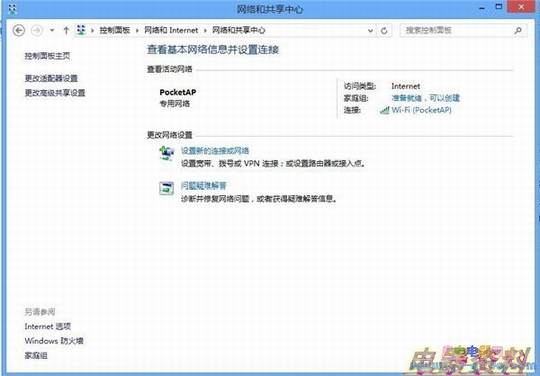The width and height of the screenshot is (540, 376).
Task: Select 控制面板 breadcrumb item
Action: point(115,30)
